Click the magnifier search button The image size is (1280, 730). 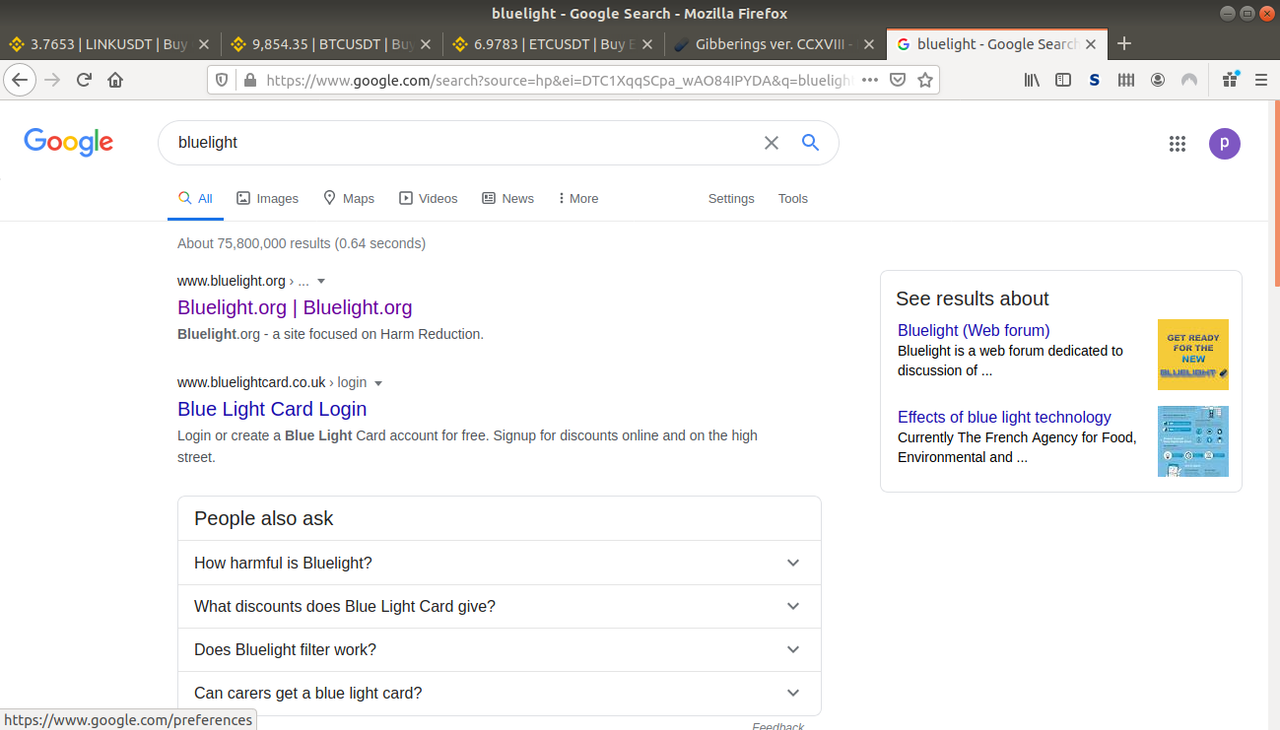tap(811, 143)
